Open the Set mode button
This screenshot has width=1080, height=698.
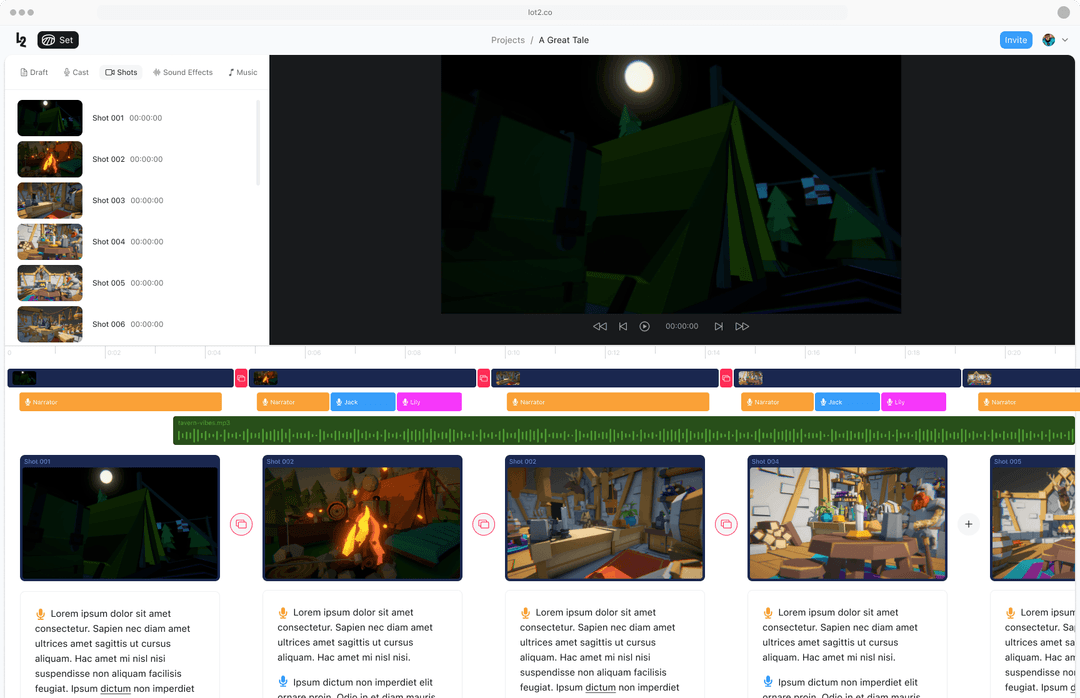[x=58, y=40]
